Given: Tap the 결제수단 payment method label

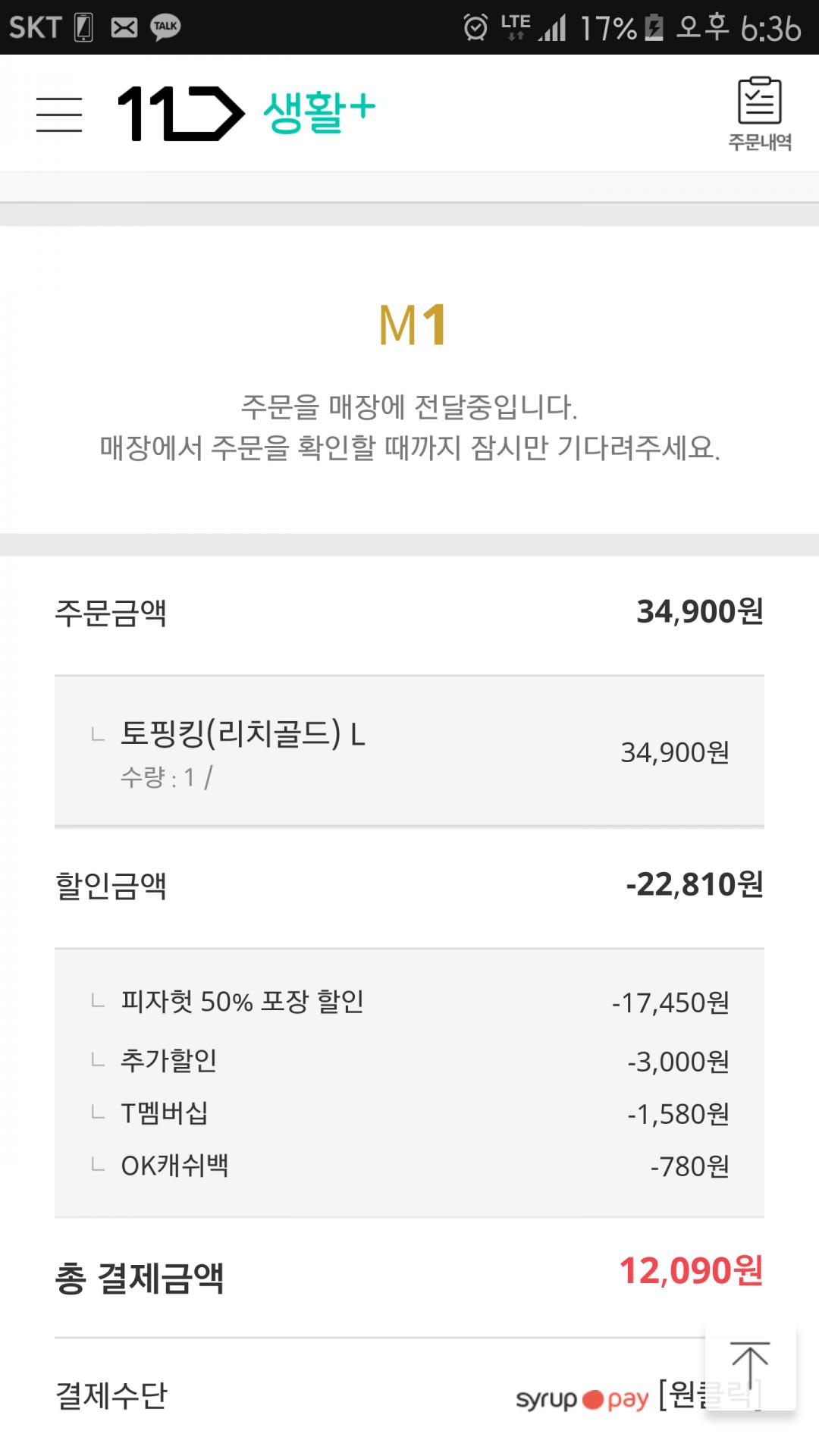Looking at the screenshot, I should click(x=111, y=1395).
